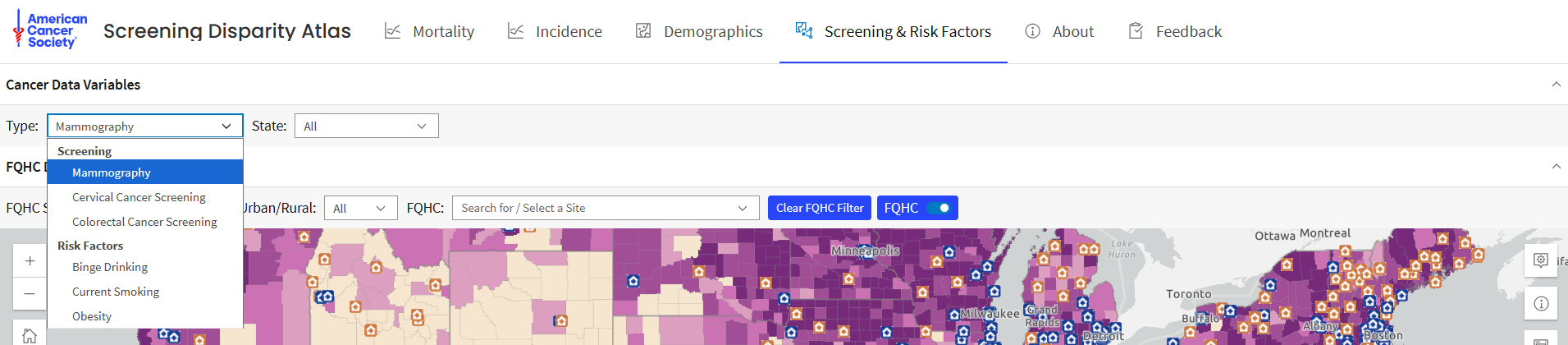The image size is (1568, 345).
Task: Click the Demographics icon
Action: [643, 31]
